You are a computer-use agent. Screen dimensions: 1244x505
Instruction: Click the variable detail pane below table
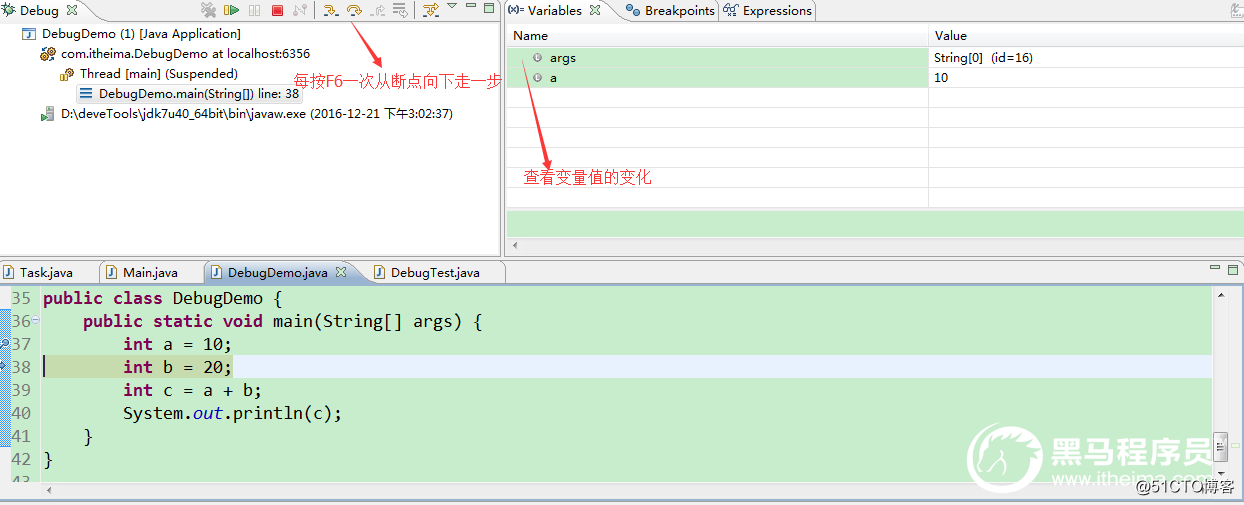point(875,223)
